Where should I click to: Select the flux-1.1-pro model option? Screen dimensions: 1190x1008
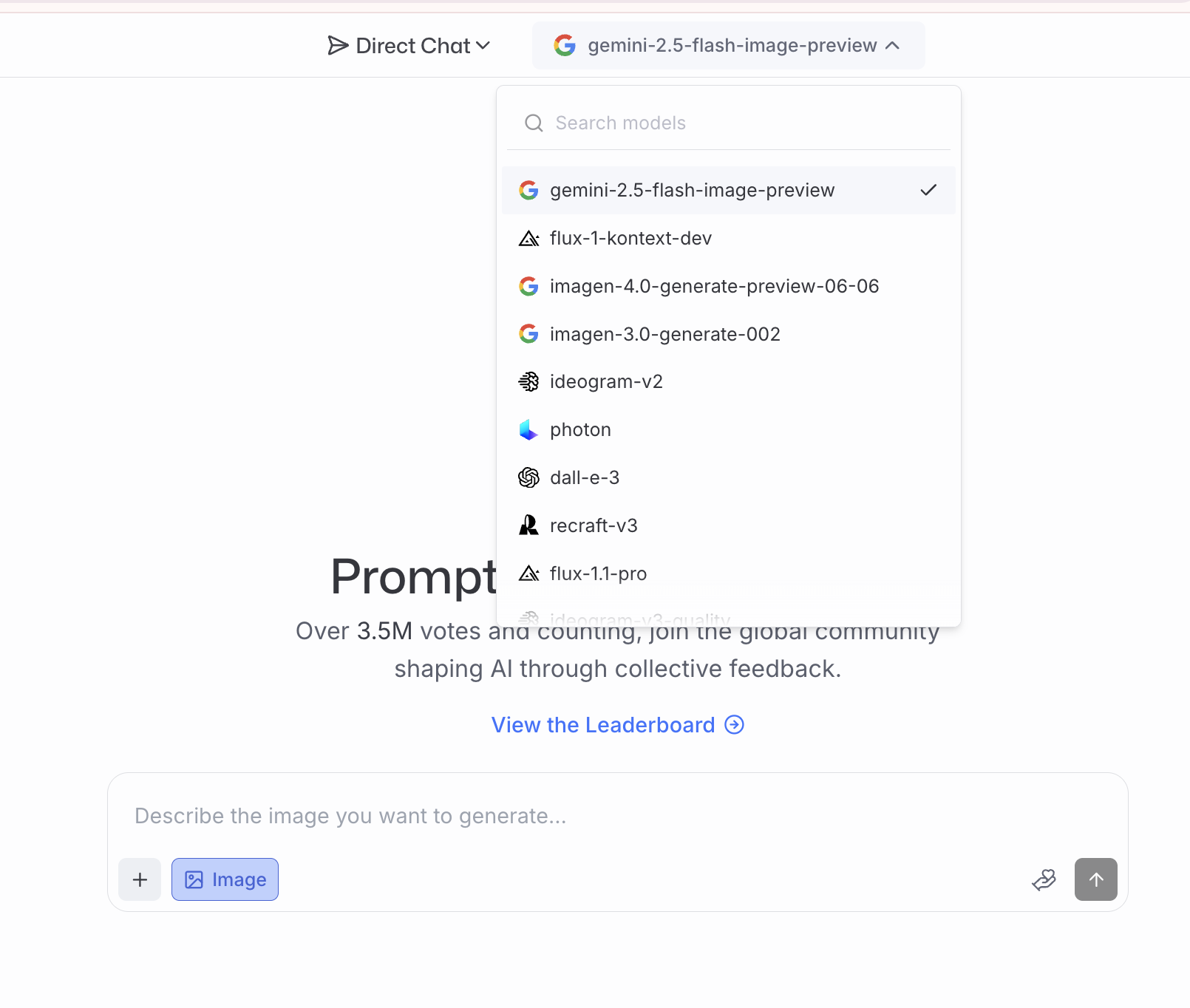[598, 573]
